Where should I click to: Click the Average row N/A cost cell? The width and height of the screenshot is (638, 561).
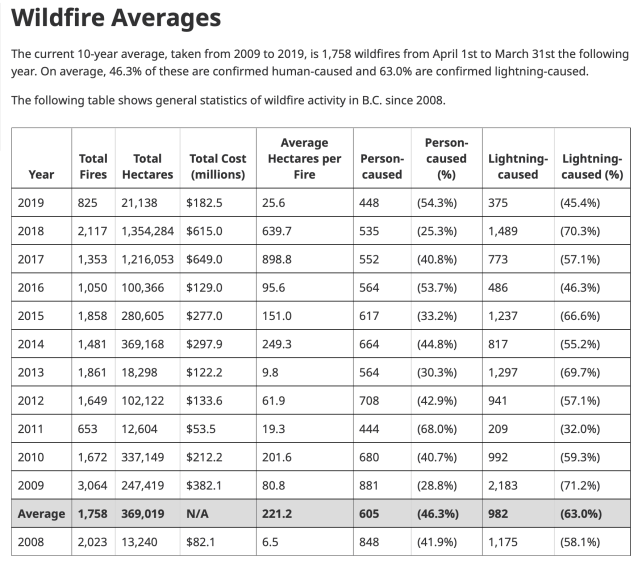tap(198, 515)
